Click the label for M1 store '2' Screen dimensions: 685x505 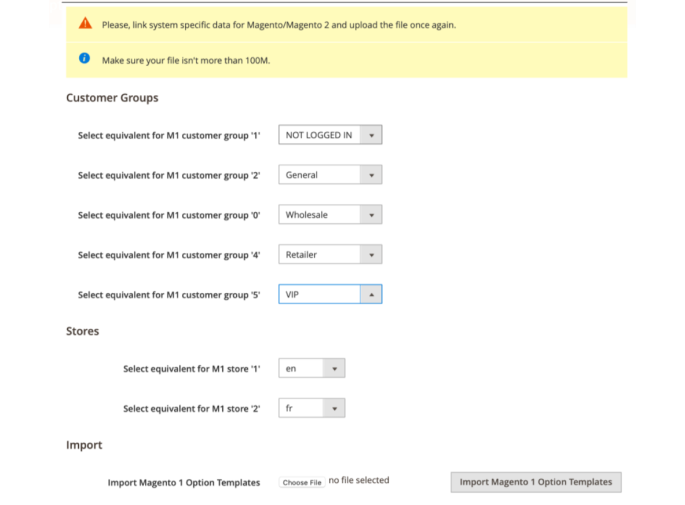(191, 409)
